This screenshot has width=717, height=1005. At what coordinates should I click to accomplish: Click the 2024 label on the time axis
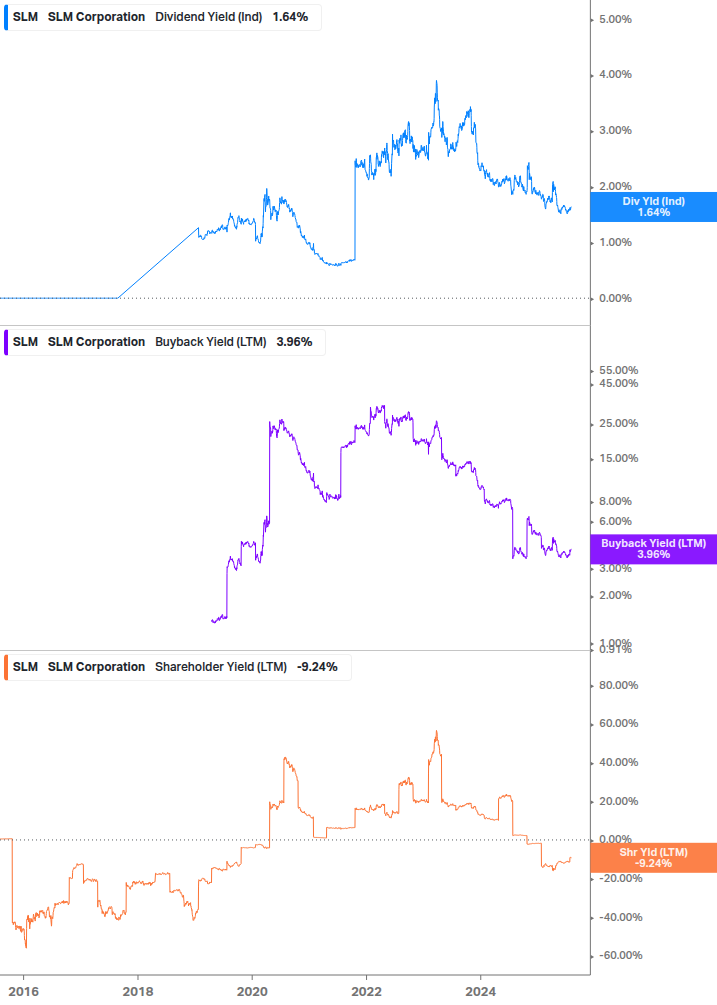(481, 992)
